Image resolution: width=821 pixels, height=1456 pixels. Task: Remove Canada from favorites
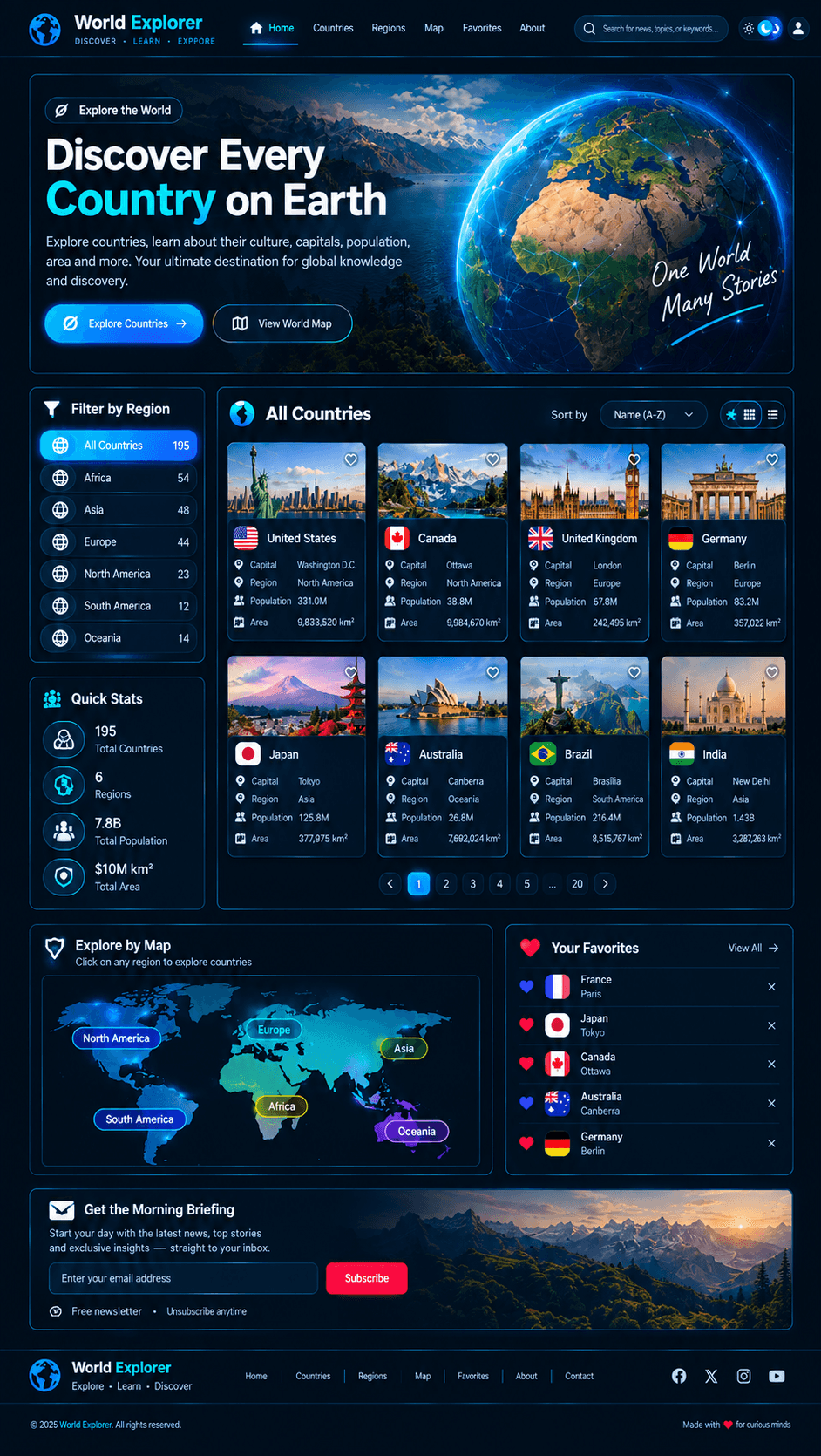pyautogui.click(x=771, y=1065)
